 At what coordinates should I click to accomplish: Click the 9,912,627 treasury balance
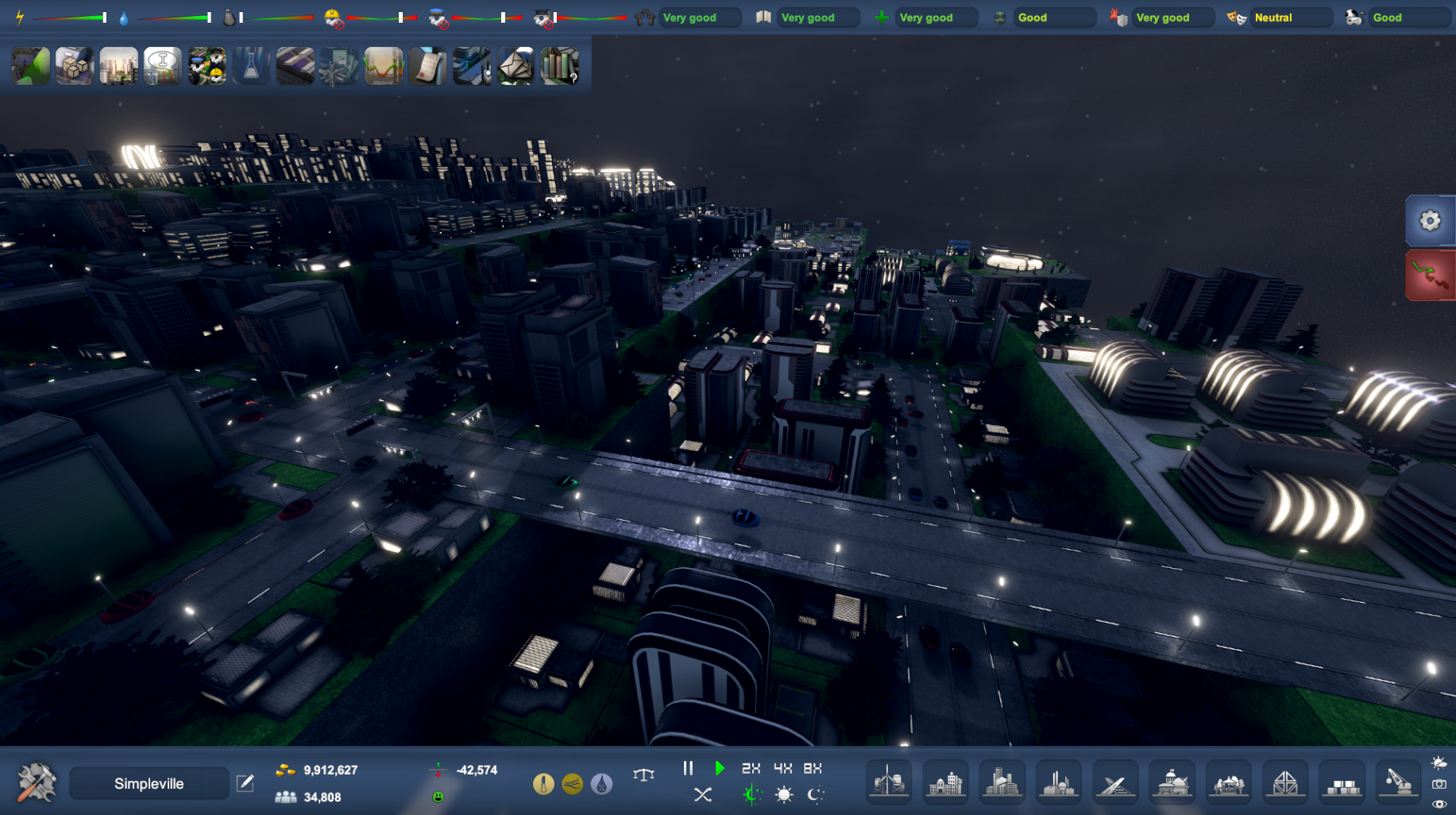coord(330,770)
